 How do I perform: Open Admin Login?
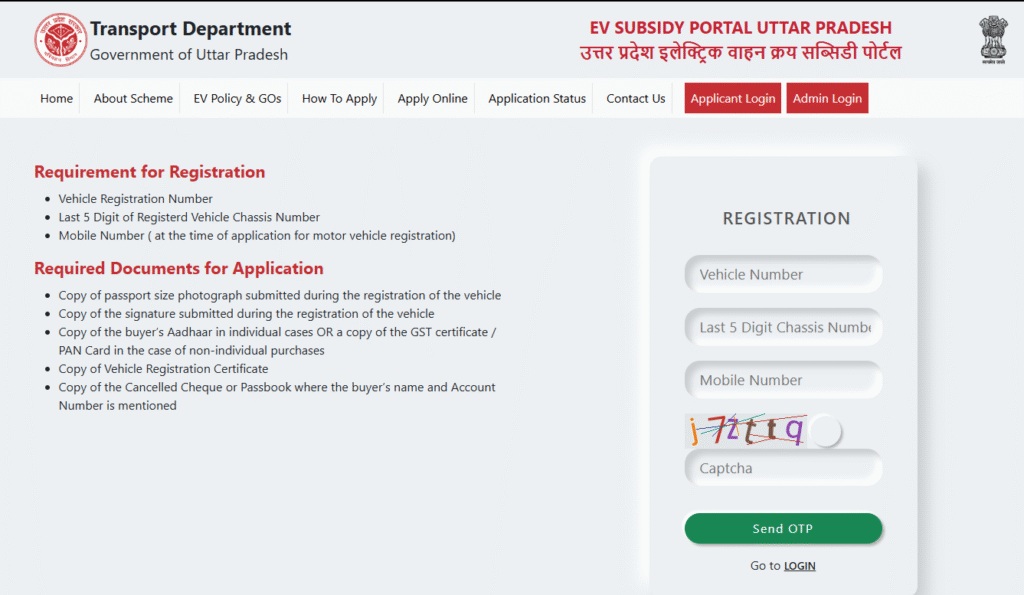(x=827, y=98)
